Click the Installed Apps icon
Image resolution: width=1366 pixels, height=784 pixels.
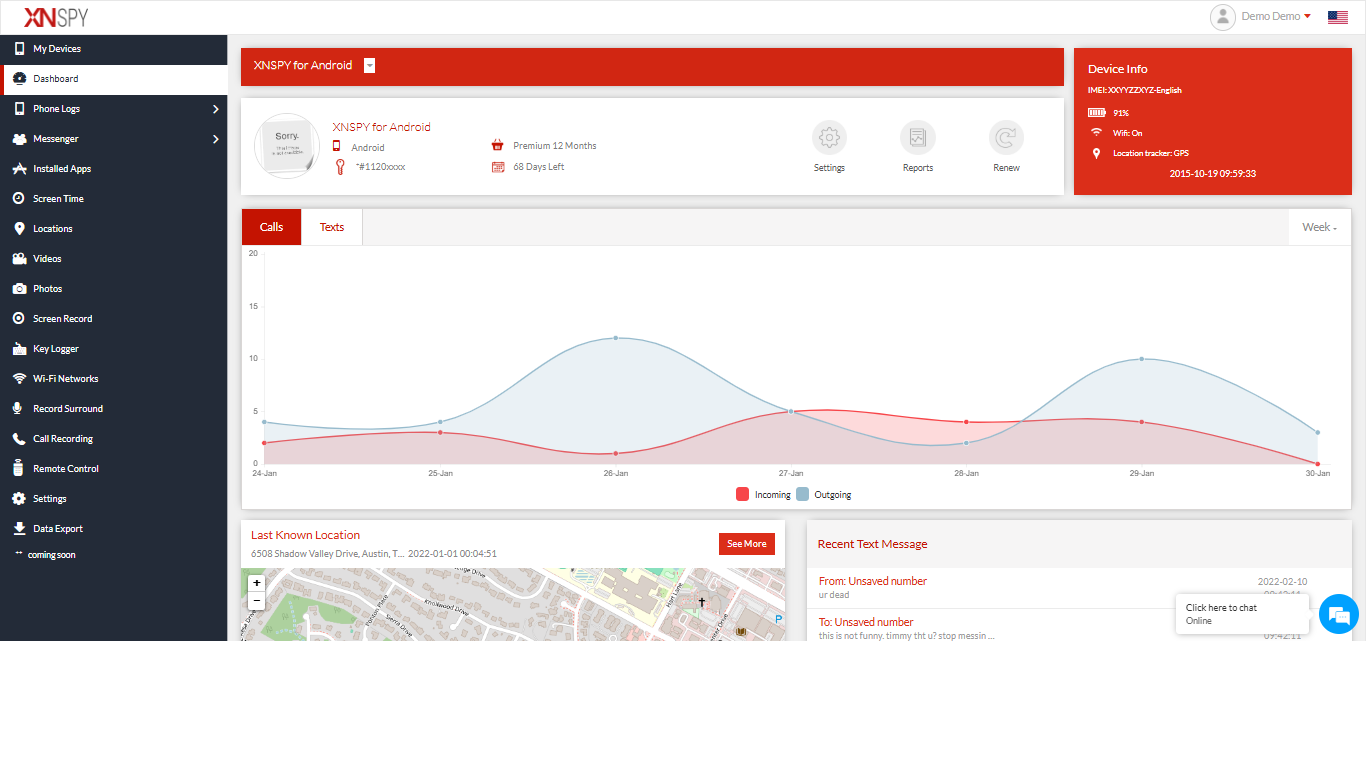pos(19,169)
